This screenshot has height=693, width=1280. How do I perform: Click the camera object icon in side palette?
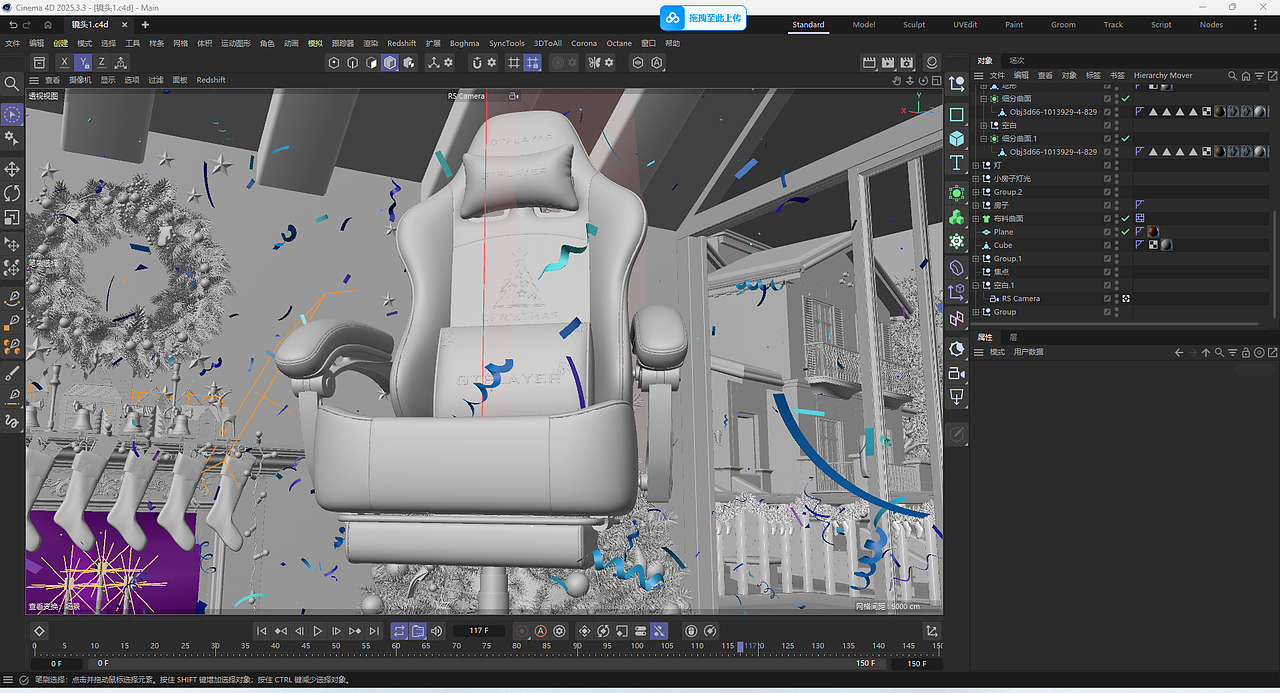pyautogui.click(x=957, y=372)
